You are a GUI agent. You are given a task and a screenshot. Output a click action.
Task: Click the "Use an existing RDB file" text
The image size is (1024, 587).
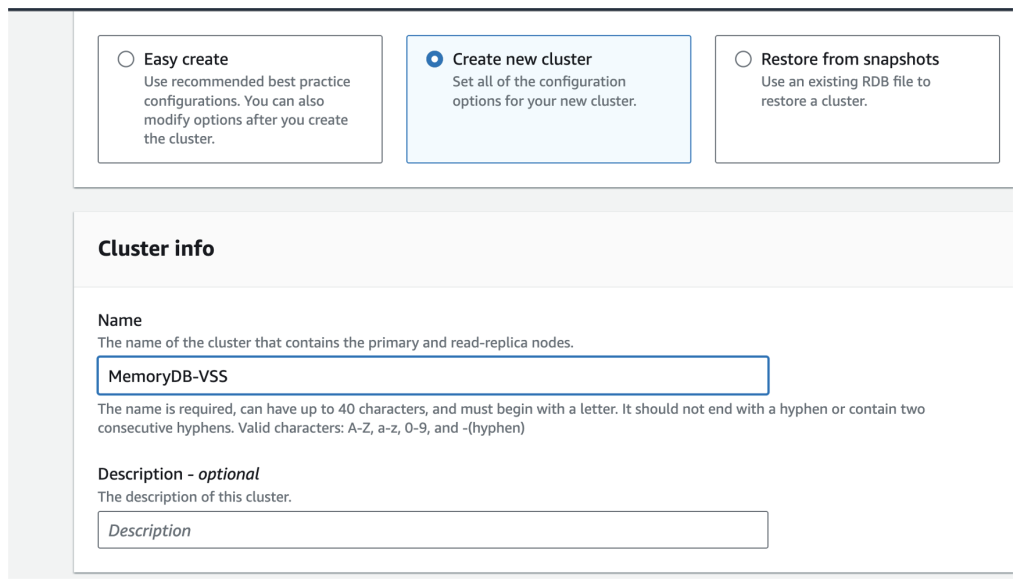[x=845, y=82]
